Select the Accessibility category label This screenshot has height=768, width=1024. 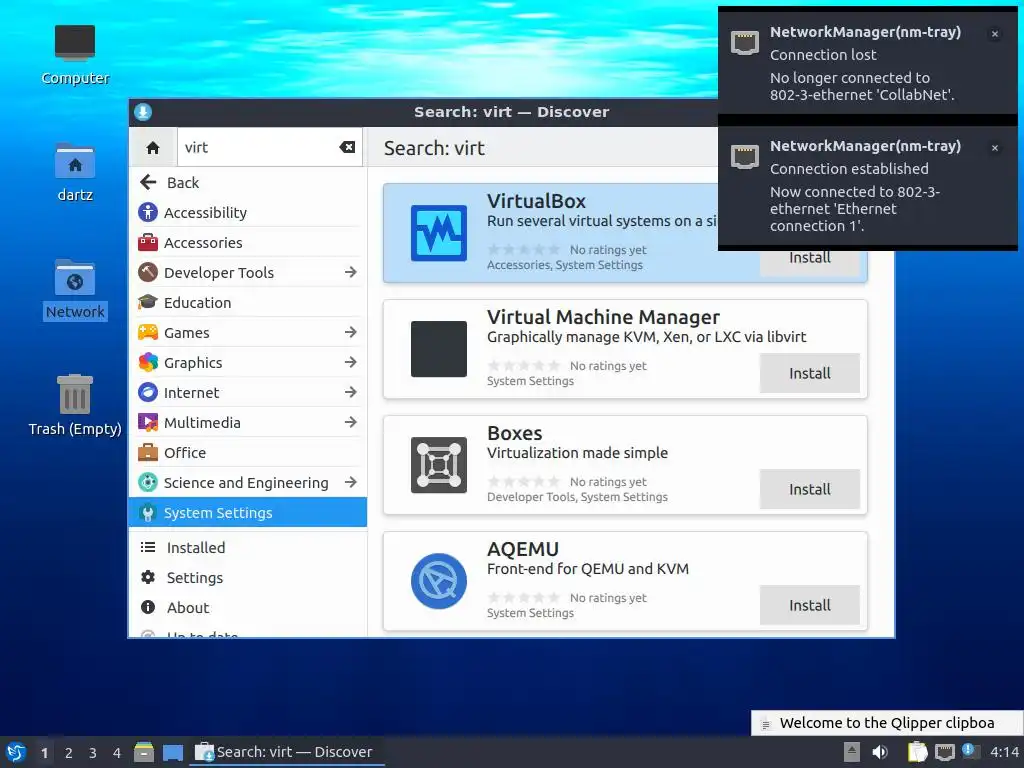point(205,213)
